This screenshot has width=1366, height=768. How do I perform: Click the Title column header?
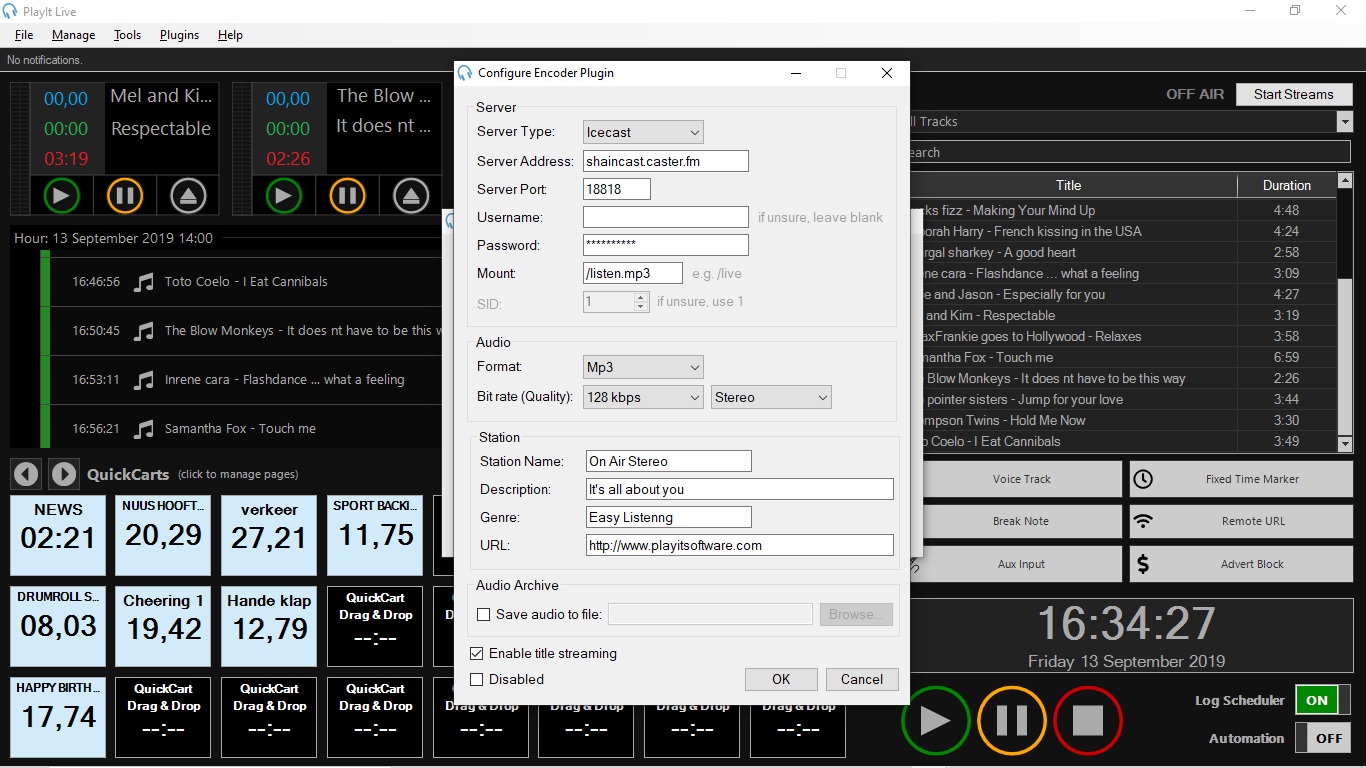(x=1069, y=186)
